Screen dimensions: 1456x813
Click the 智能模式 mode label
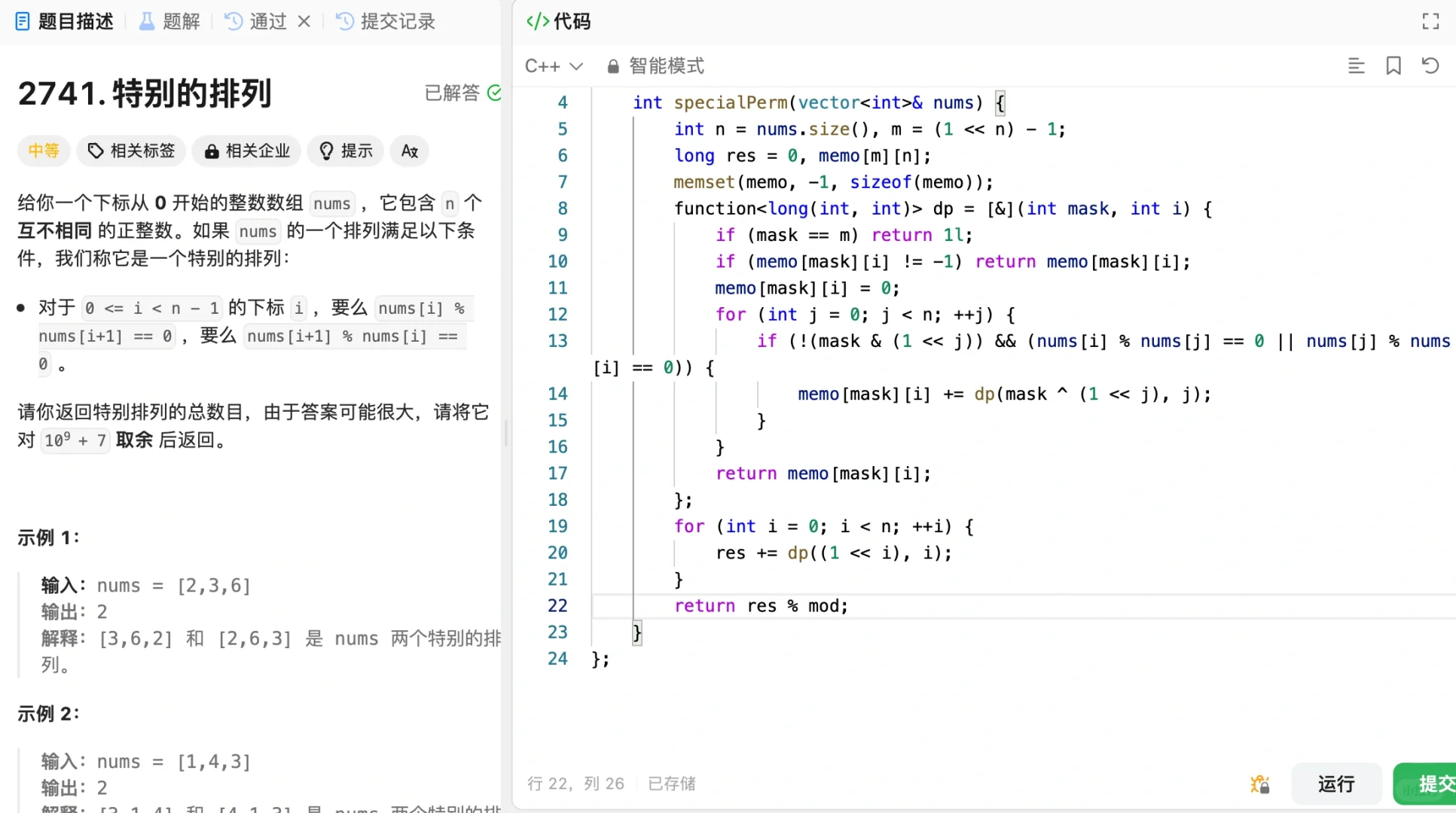[667, 66]
